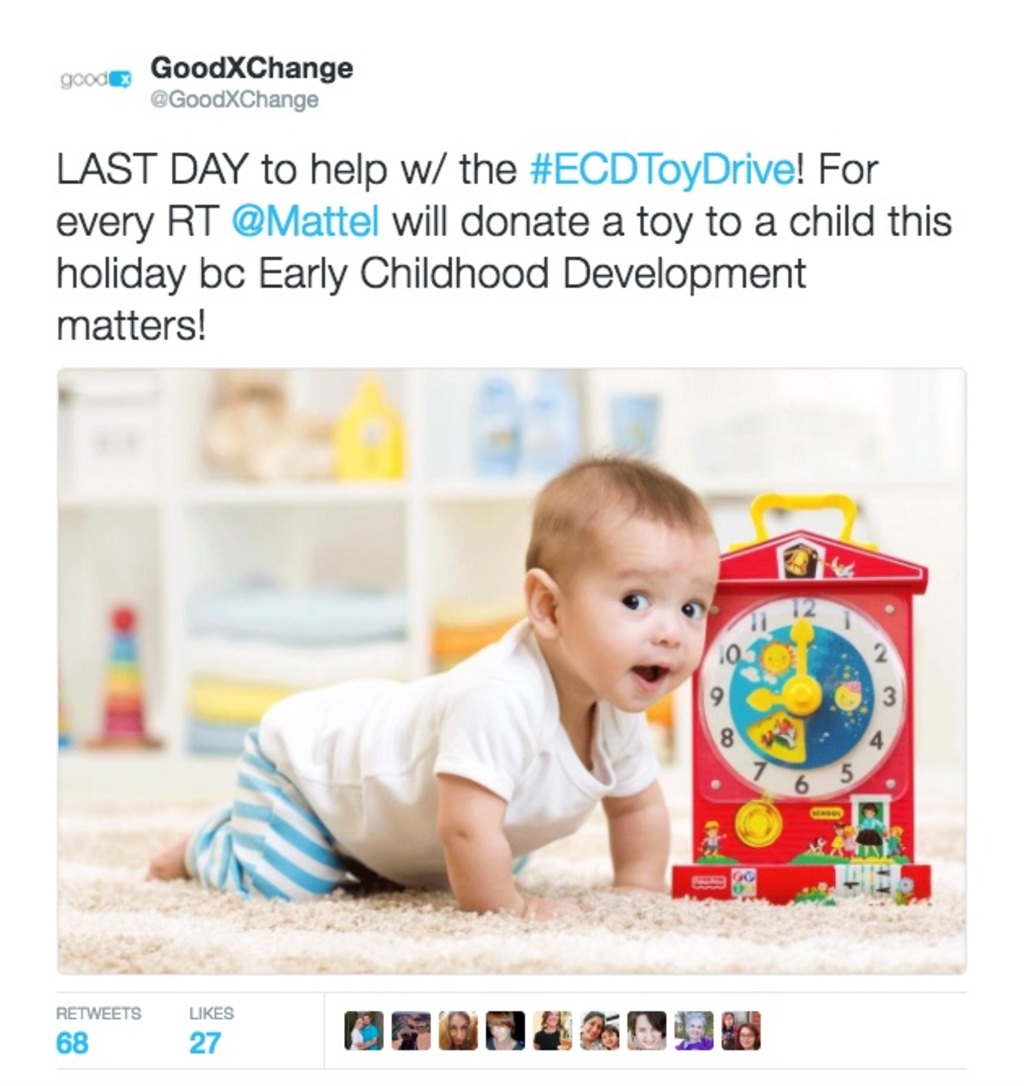Image resolution: width=1024 pixels, height=1086 pixels.
Task: Open avatar of short-haired person on dark background
Action: 505,1031
